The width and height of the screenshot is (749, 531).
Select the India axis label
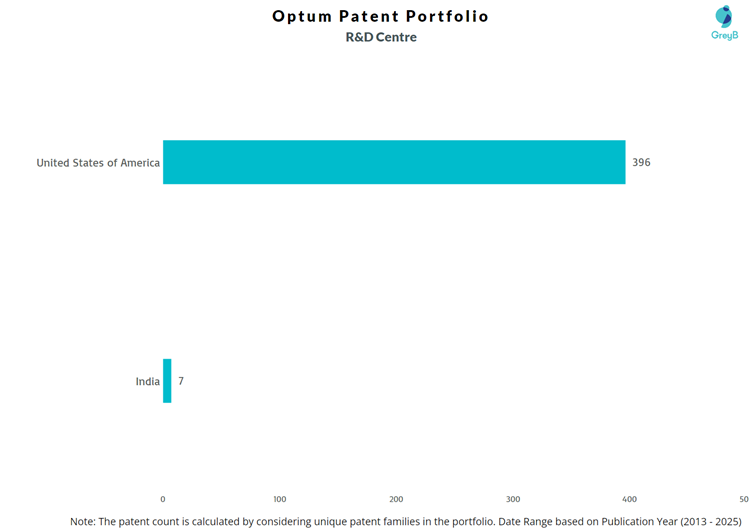tap(148, 381)
